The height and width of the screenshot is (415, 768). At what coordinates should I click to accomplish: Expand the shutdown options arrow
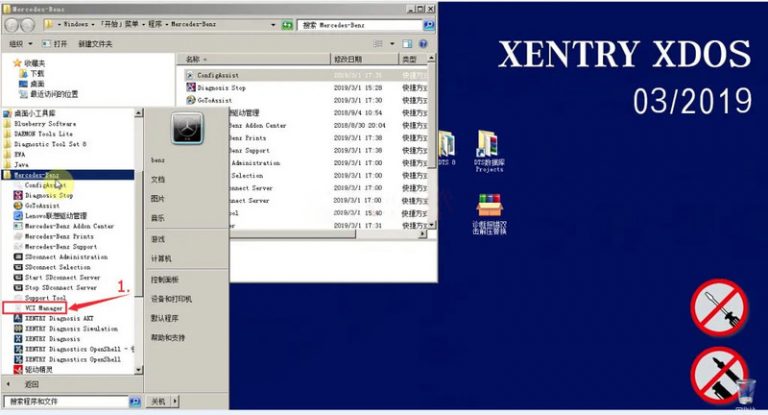pos(175,401)
